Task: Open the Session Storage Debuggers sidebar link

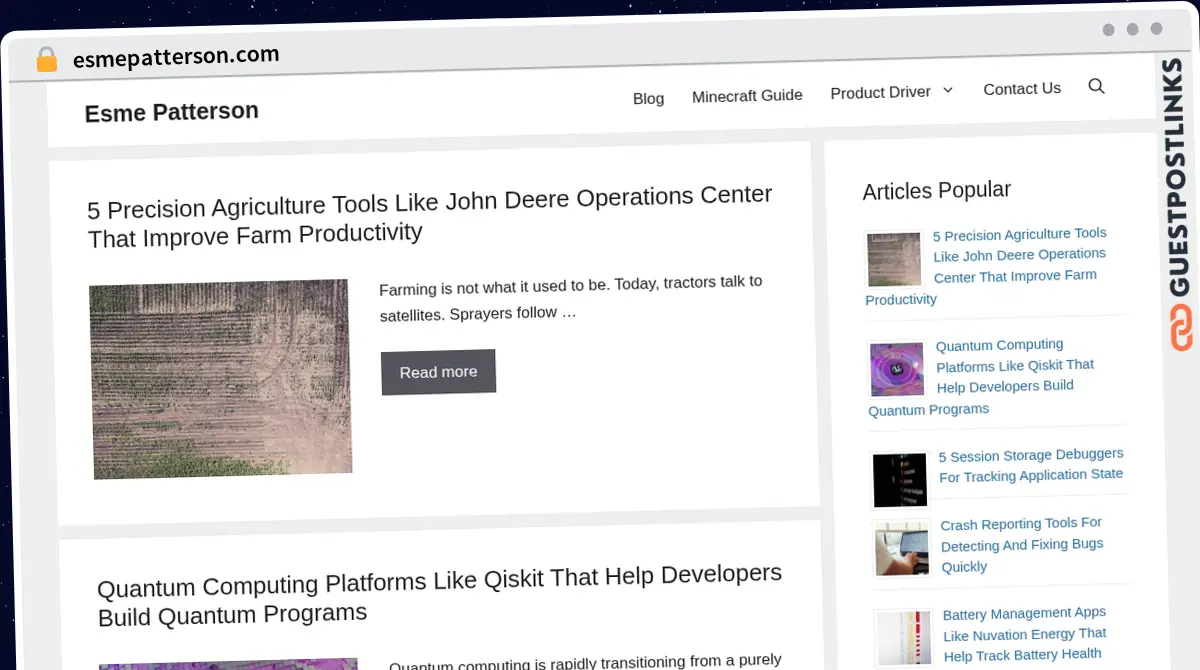Action: (1031, 465)
